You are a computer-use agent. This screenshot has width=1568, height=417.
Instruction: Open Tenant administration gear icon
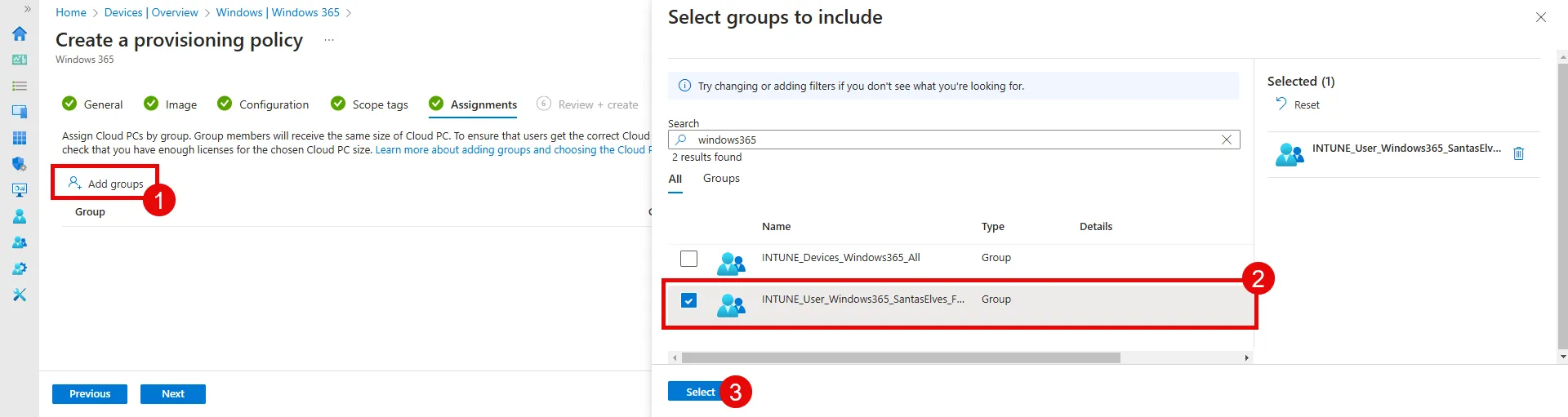tap(20, 268)
